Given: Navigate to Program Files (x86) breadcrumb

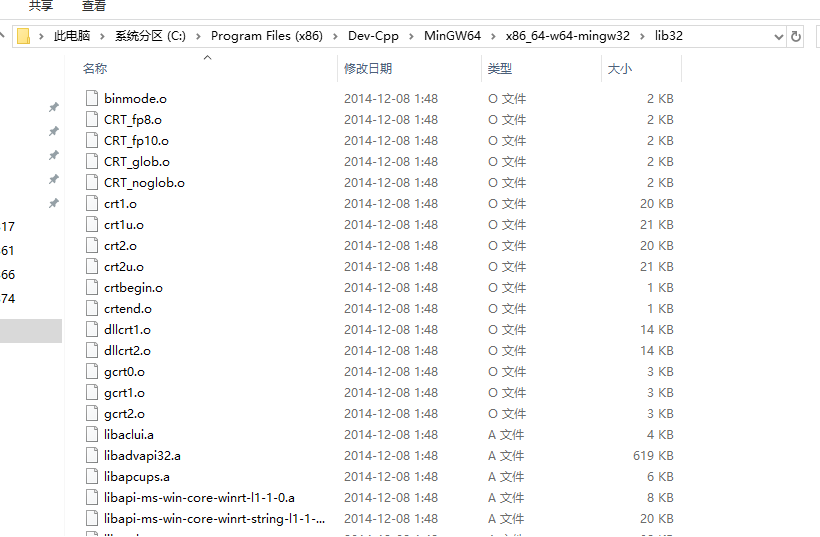Looking at the screenshot, I should 264,36.
